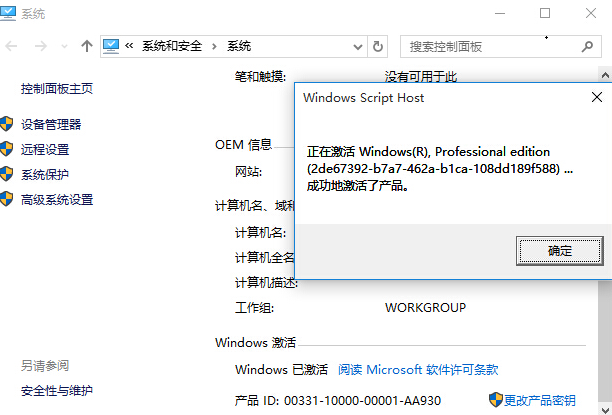The height and width of the screenshot is (415, 612).
Task: Click the activation GUID text in the dialog
Action: (x=433, y=169)
